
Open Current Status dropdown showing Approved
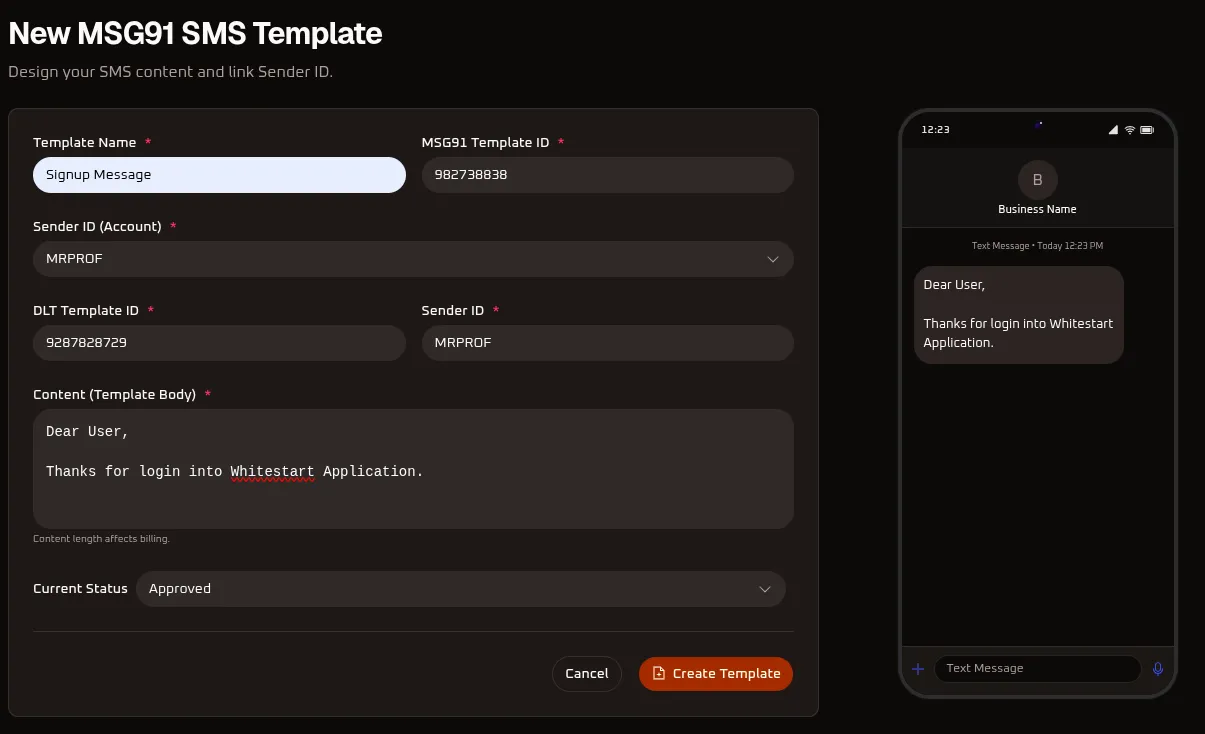click(460, 589)
